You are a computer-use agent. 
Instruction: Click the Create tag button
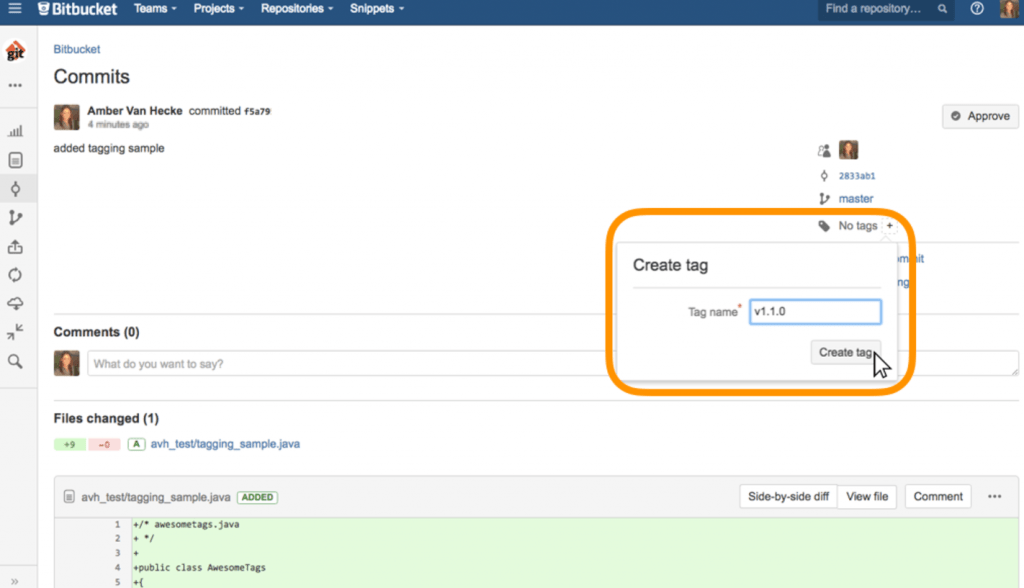tap(845, 352)
